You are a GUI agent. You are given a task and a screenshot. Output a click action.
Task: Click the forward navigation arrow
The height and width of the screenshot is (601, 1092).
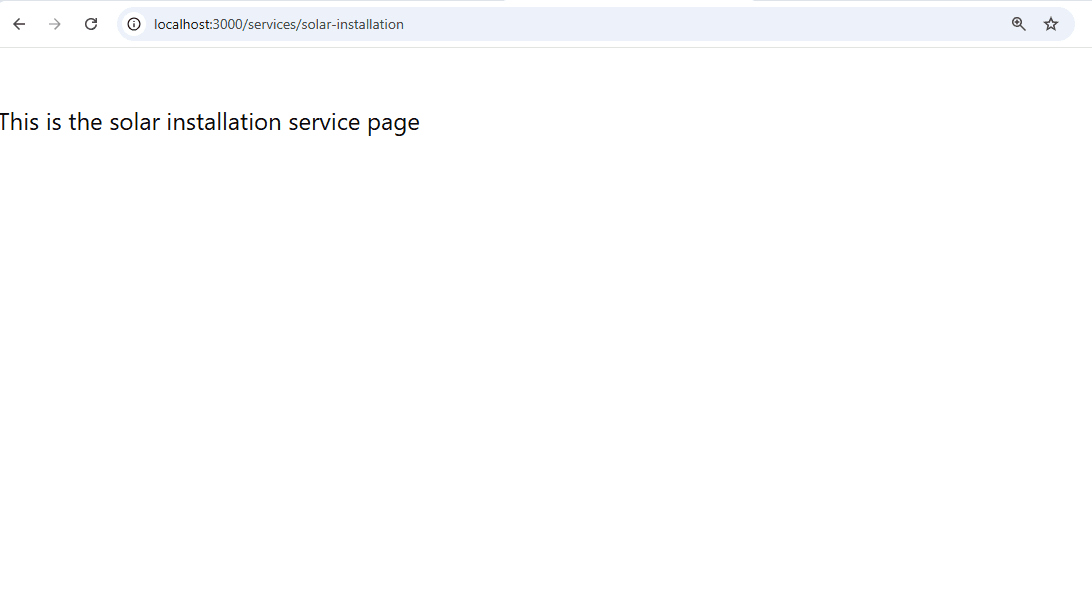tap(55, 23)
